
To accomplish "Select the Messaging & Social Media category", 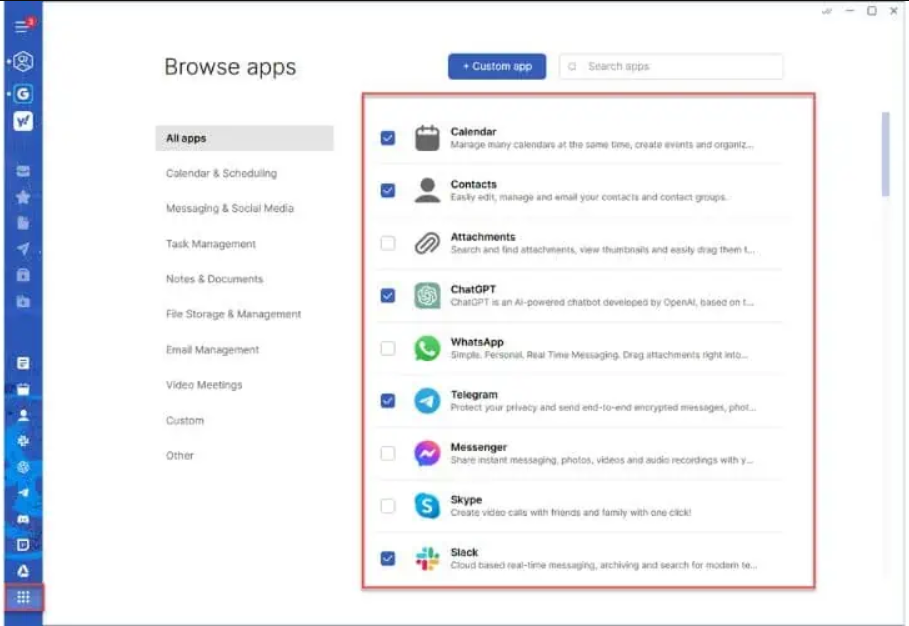I will click(x=230, y=208).
